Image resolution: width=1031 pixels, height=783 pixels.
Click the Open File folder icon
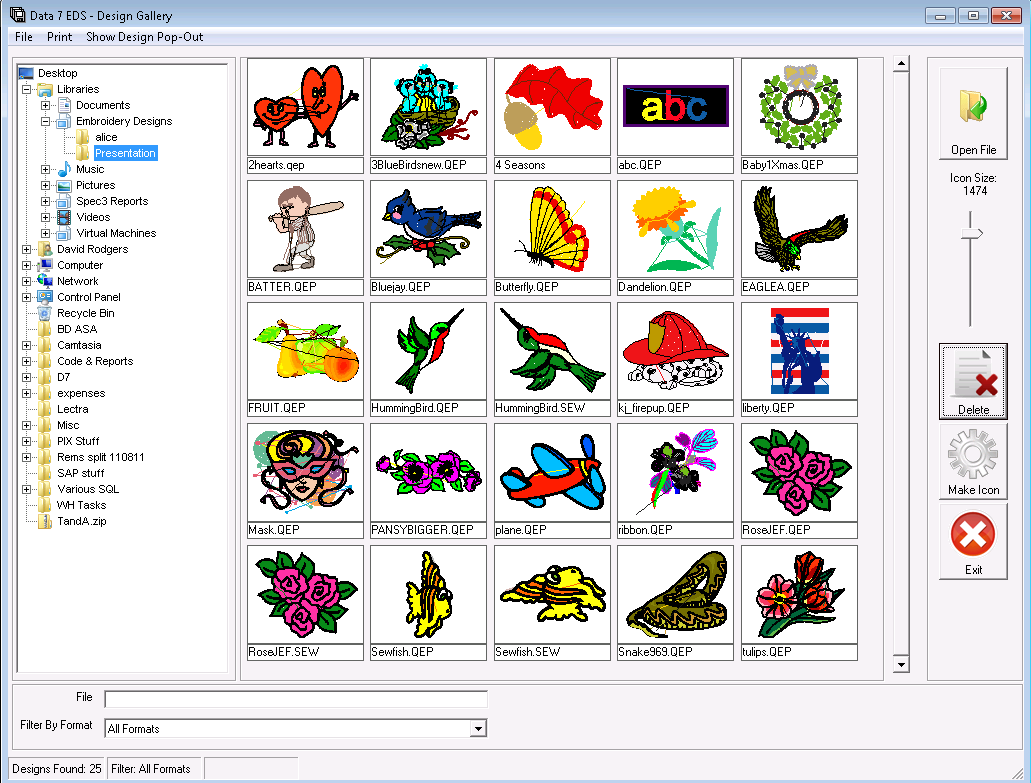[973, 113]
